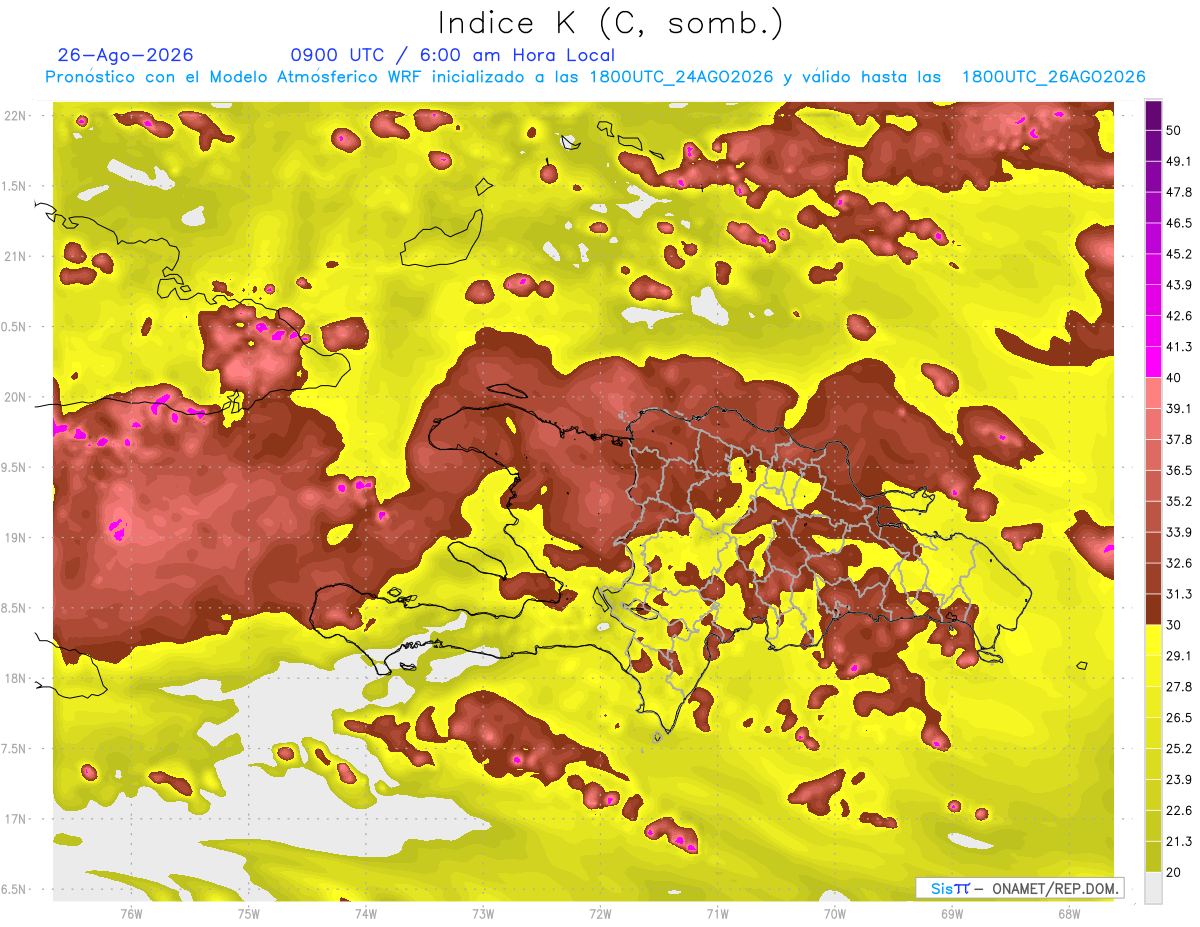
Task: Click the '50' value on the color scale
Action: tap(1174, 130)
